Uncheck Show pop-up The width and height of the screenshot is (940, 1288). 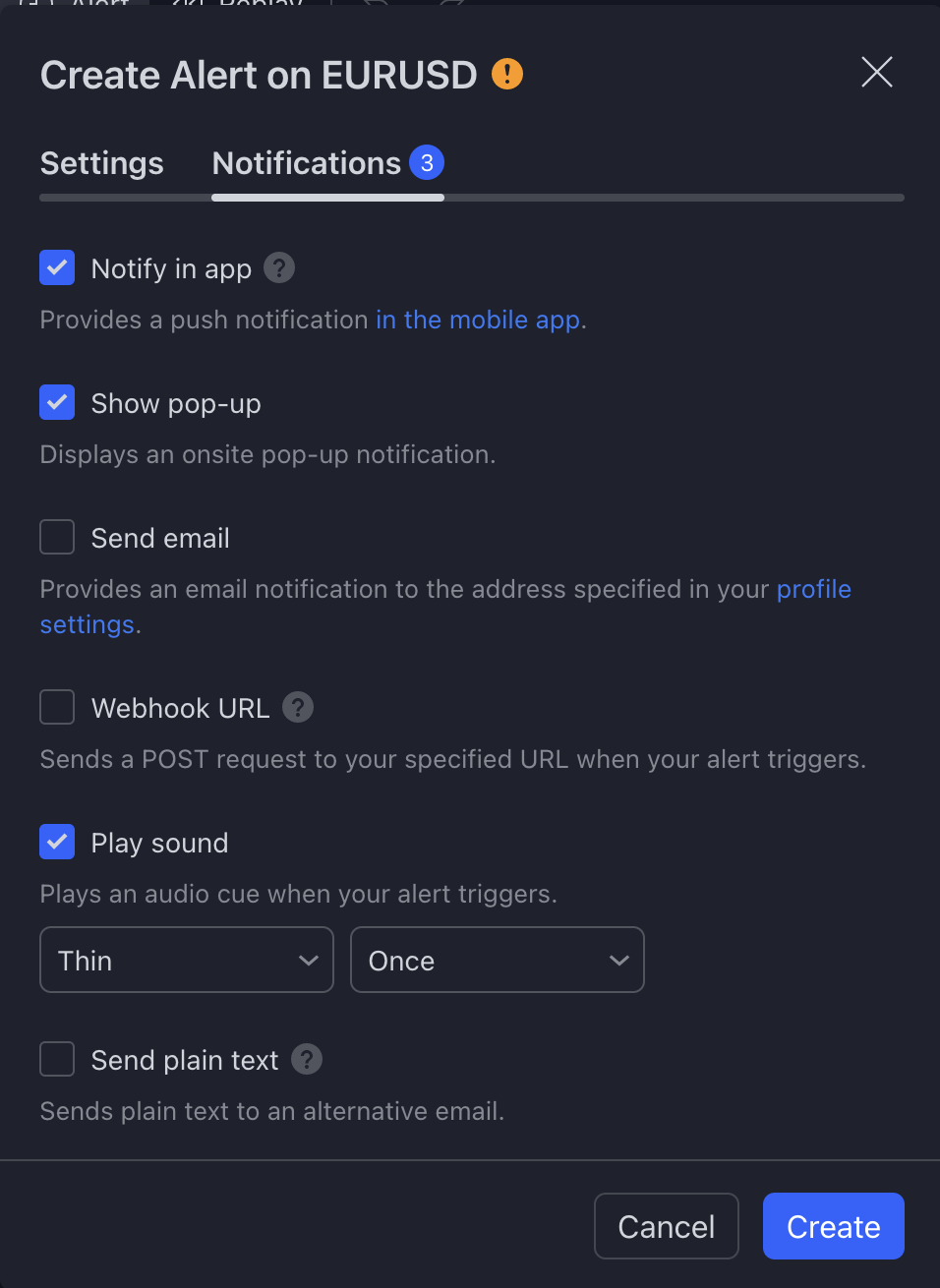pos(57,402)
